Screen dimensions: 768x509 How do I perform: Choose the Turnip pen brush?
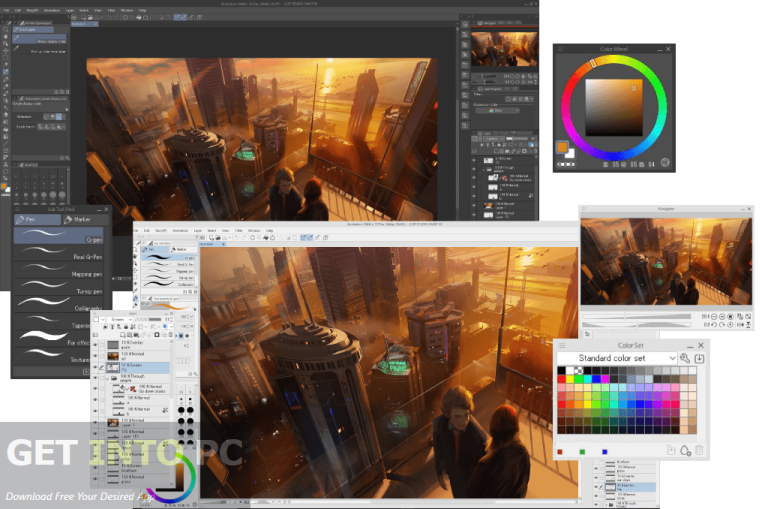tap(58, 287)
